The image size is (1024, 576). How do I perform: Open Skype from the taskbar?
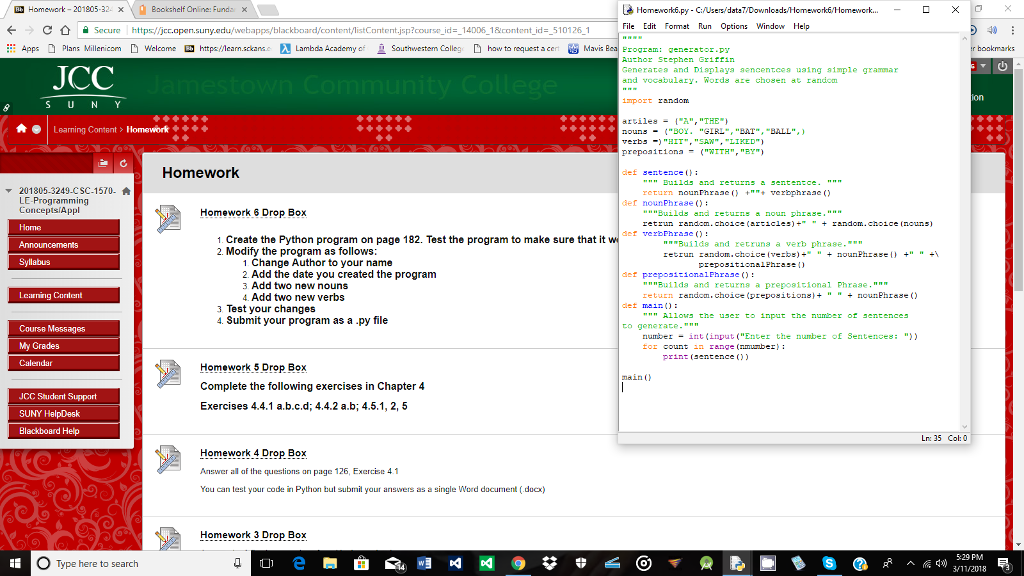pyautogui.click(x=828, y=561)
